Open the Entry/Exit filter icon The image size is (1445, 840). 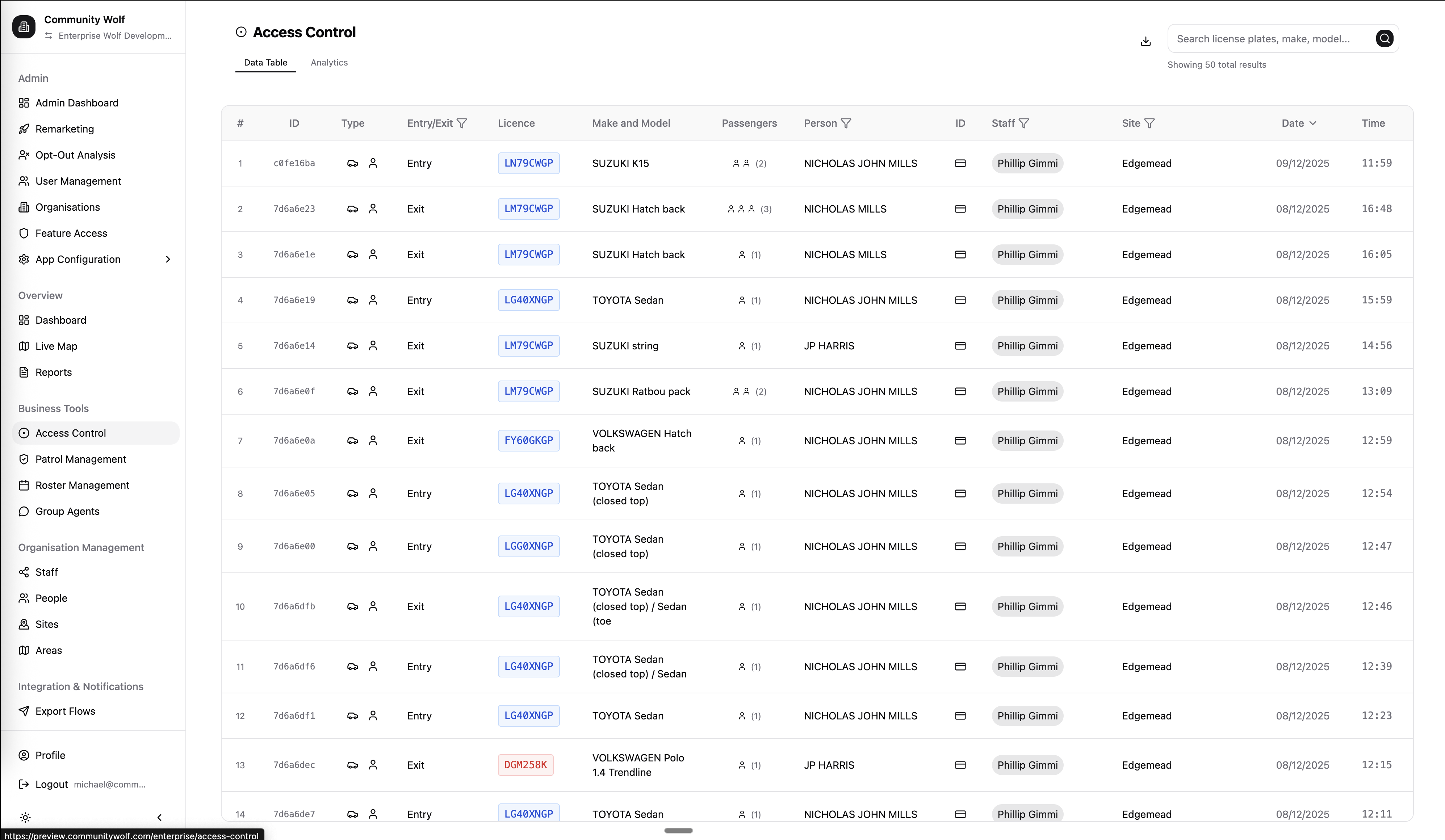(462, 123)
